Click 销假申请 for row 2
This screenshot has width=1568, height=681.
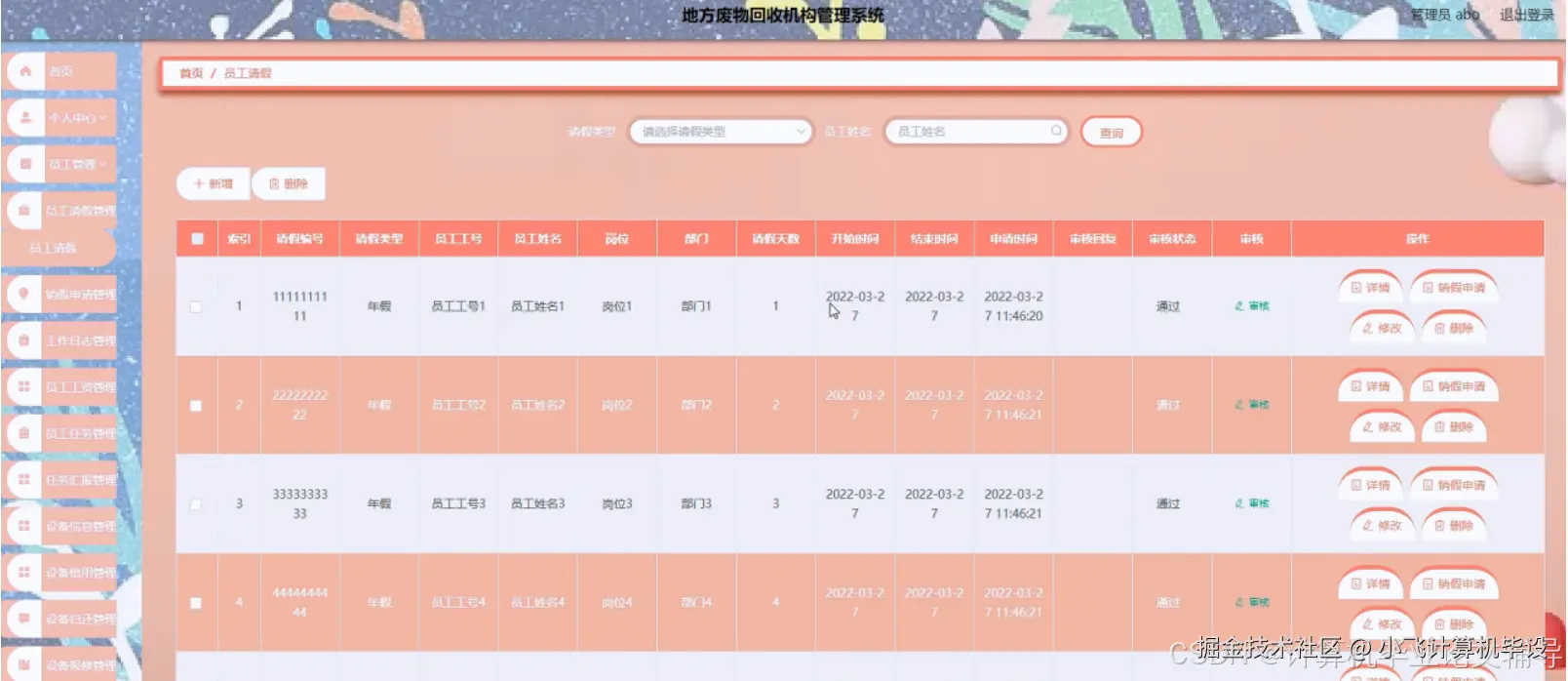1454,386
